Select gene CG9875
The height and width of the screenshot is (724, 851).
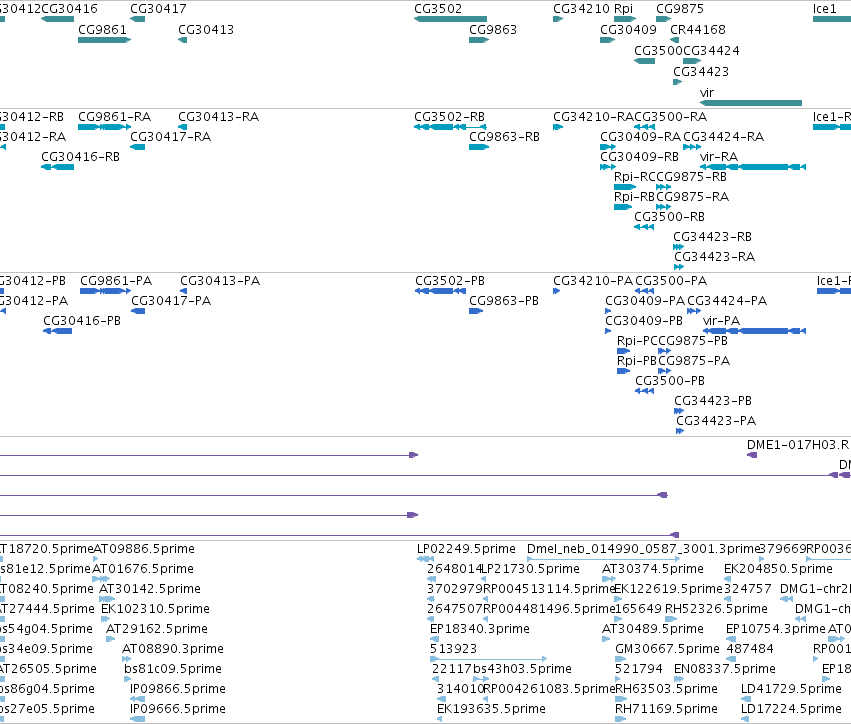coord(663,19)
